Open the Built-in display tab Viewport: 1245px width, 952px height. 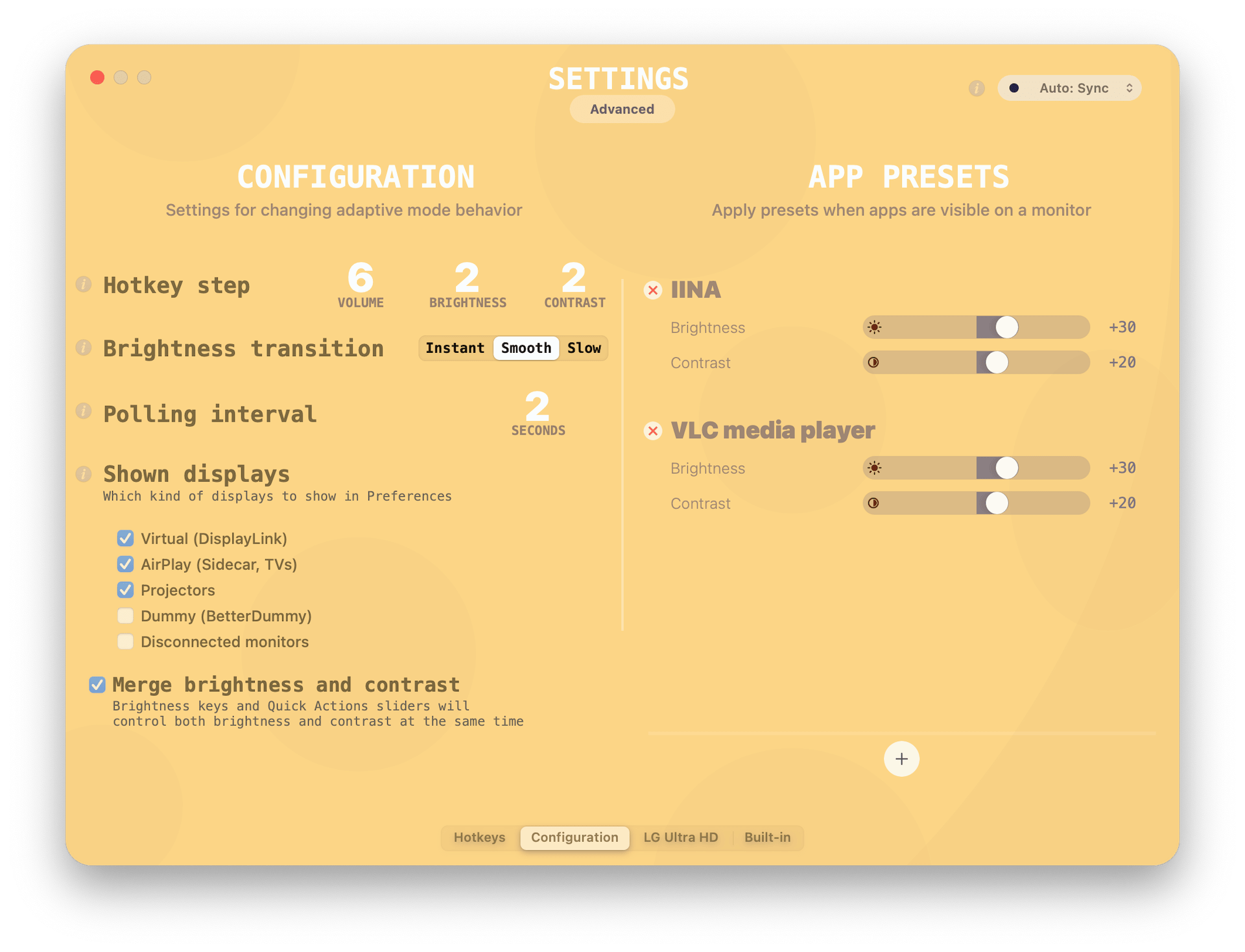(x=767, y=837)
